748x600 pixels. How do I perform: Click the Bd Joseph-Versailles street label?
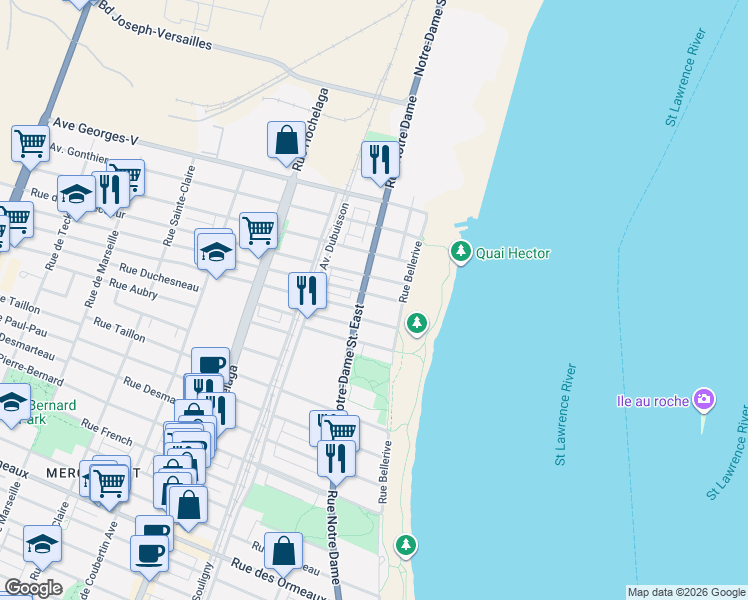point(155,24)
